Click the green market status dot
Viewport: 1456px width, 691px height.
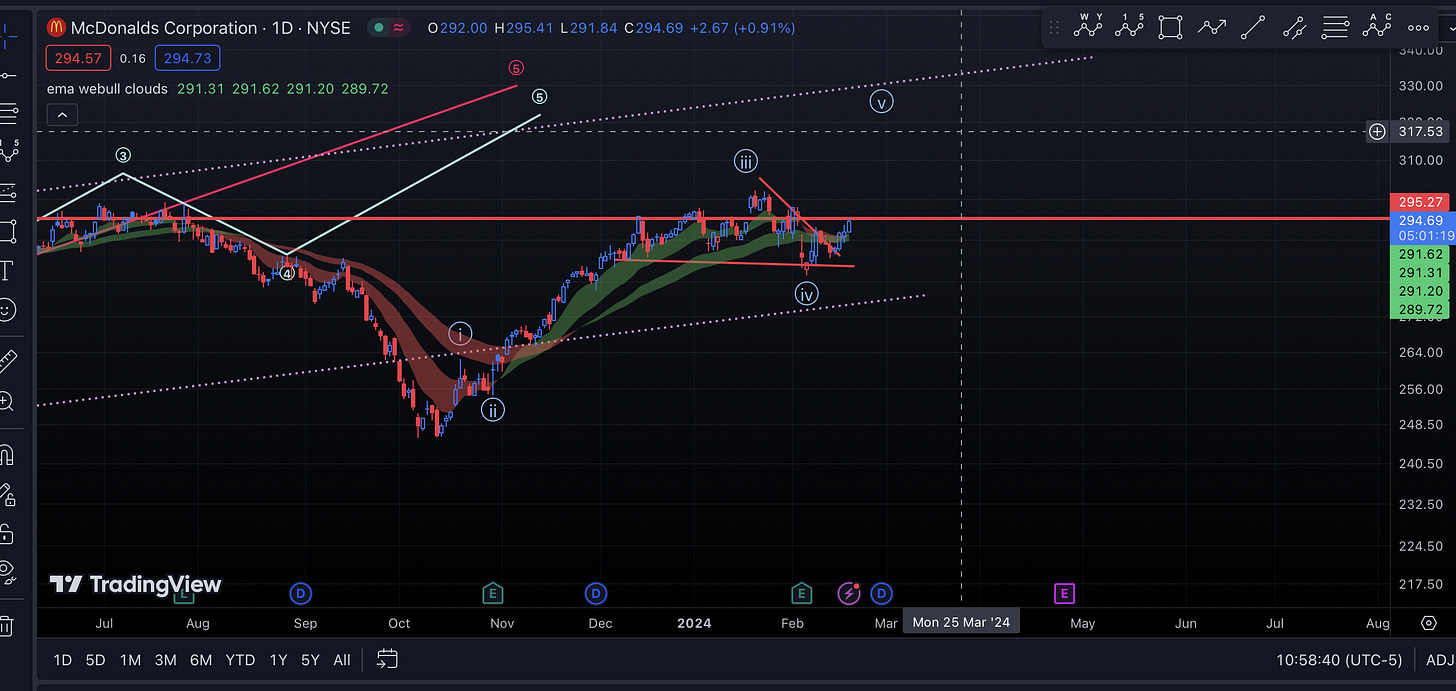point(381,28)
